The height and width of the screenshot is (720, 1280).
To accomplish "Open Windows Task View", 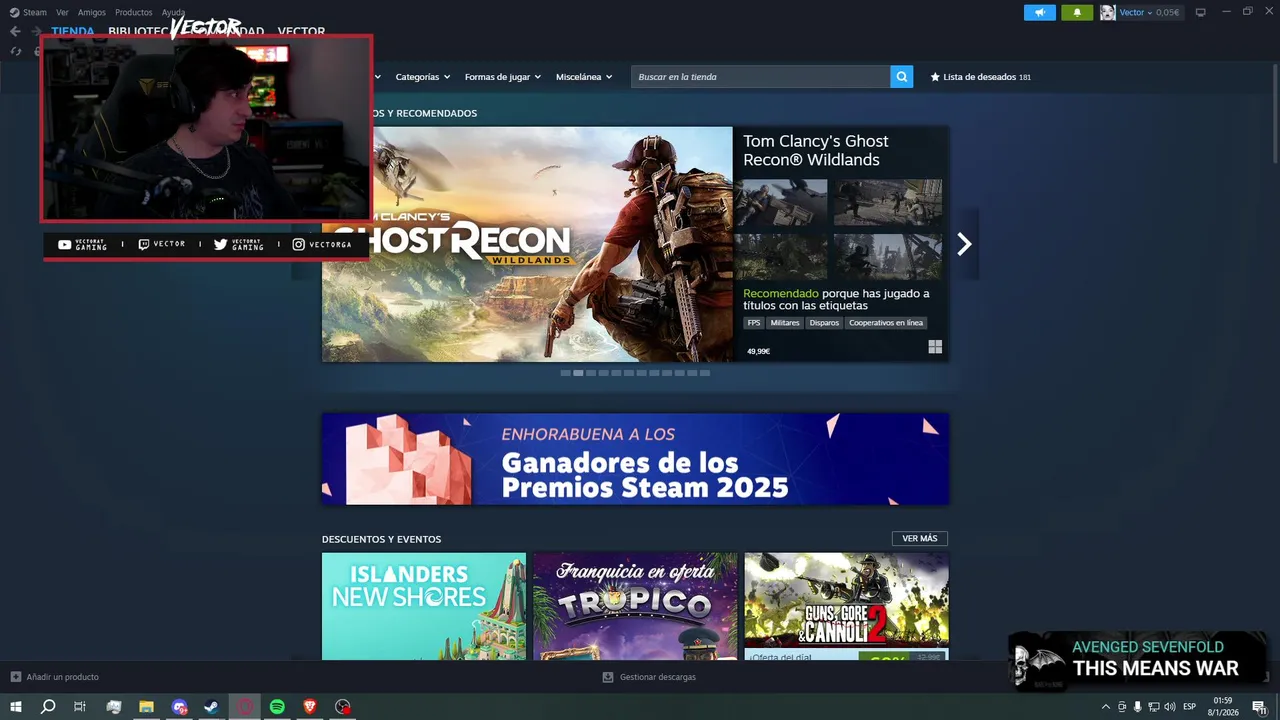I will pyautogui.click(x=80, y=707).
